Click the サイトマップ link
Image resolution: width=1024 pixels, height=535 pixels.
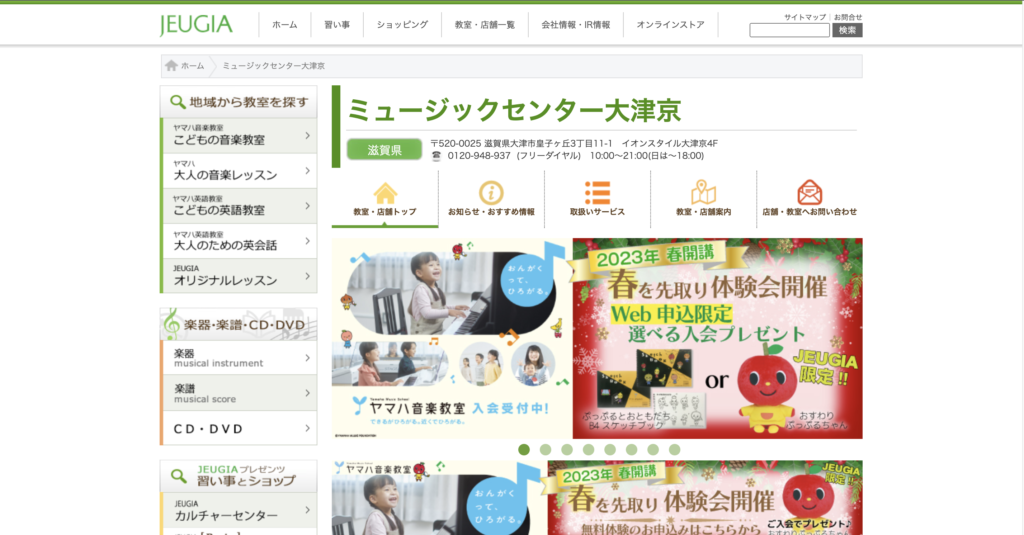(x=805, y=17)
